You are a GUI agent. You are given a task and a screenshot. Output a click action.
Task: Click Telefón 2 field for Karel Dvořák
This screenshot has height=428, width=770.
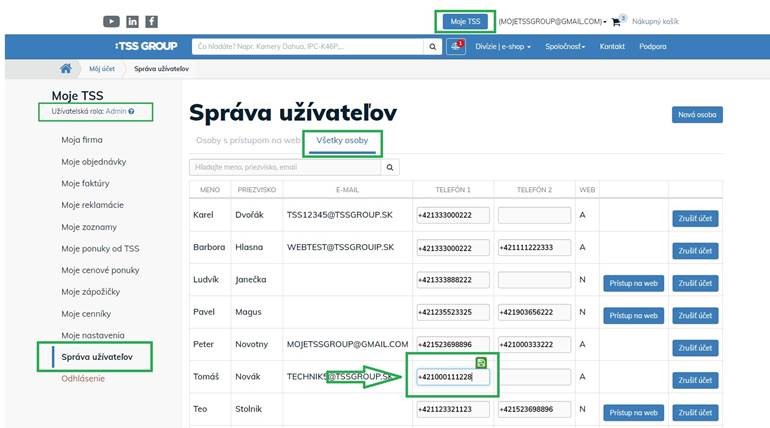coord(534,215)
